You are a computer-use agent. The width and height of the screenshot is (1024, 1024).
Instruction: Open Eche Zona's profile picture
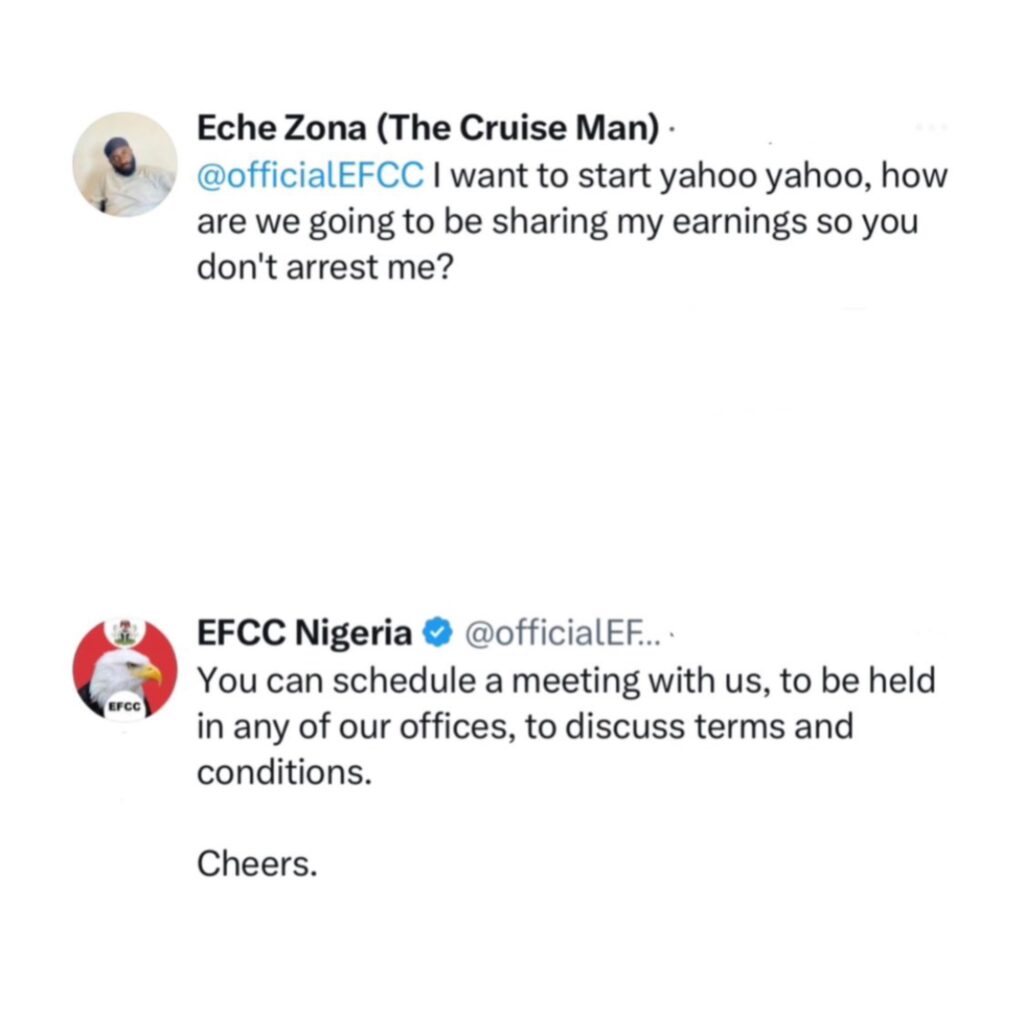coord(125,165)
